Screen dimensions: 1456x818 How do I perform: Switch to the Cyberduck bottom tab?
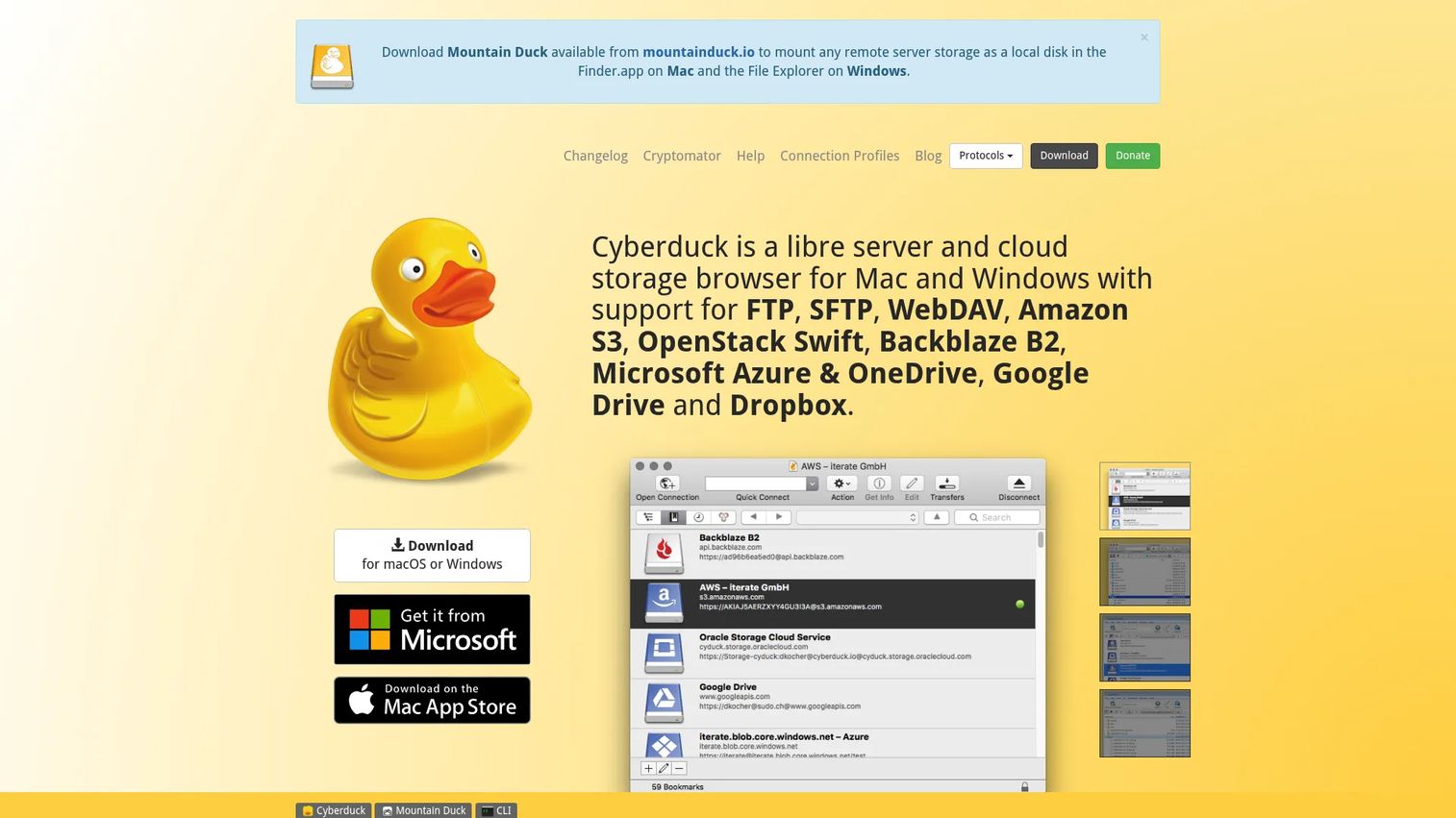[334, 810]
